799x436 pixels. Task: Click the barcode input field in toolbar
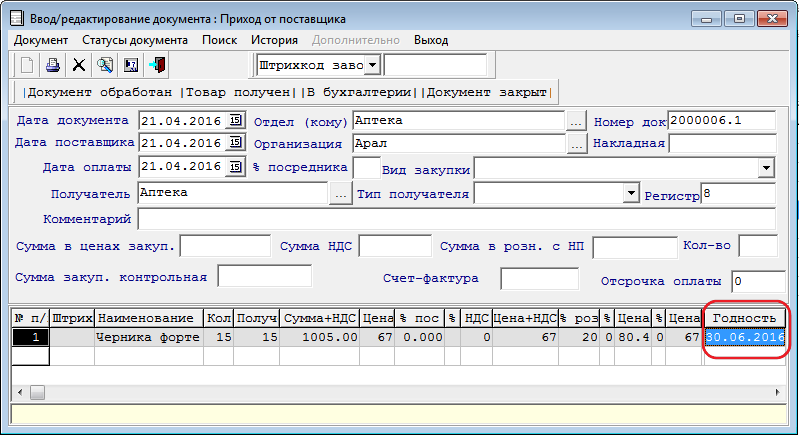(x=435, y=65)
